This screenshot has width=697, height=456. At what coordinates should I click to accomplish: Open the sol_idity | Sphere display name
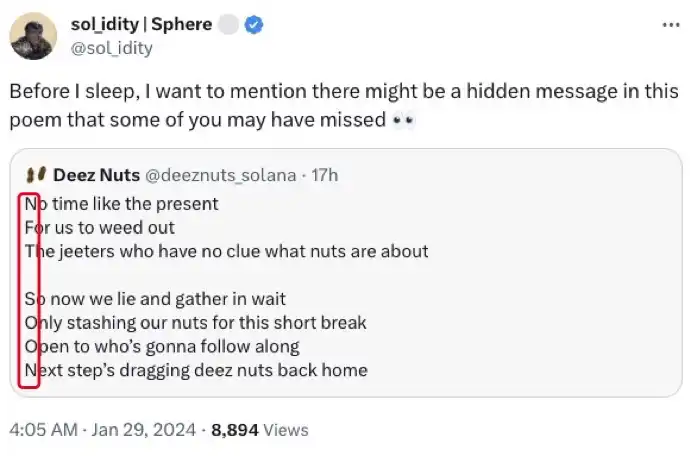click(139, 26)
